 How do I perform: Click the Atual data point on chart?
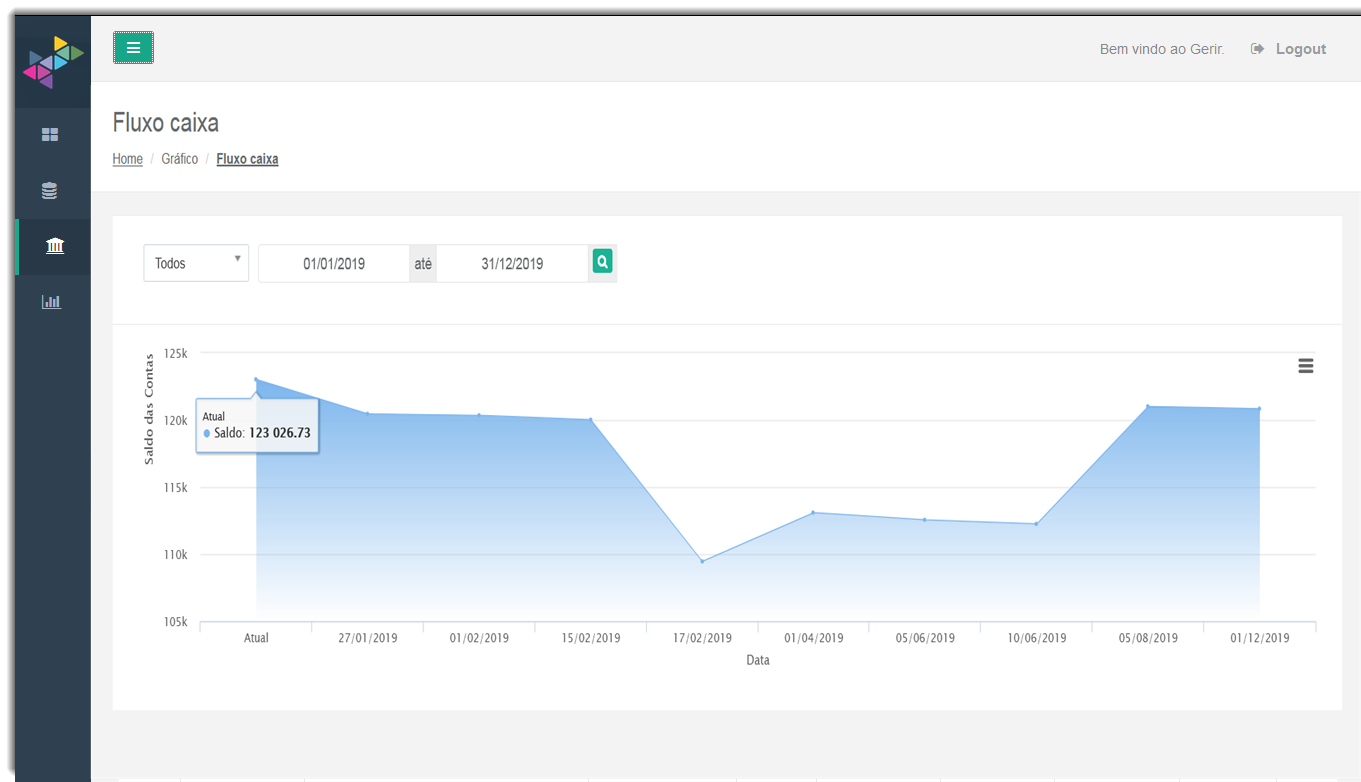[256, 380]
